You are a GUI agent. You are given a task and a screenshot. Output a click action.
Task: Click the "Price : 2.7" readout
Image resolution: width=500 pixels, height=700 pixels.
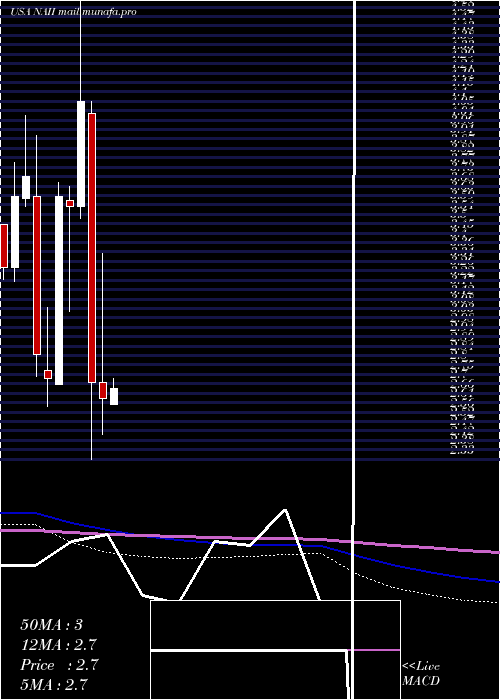point(59,665)
